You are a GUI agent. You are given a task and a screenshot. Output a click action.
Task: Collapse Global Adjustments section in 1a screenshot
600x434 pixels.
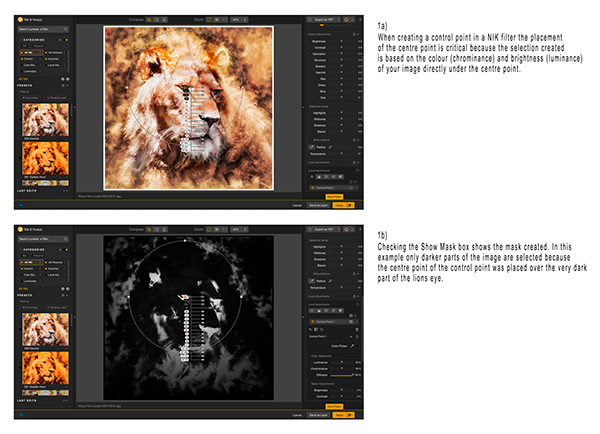click(x=358, y=34)
